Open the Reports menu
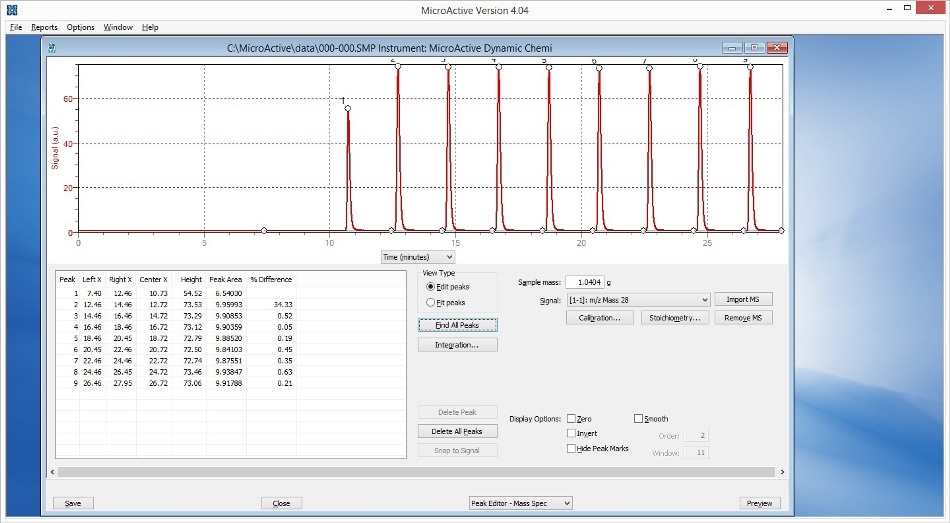The image size is (950, 523). tap(44, 27)
